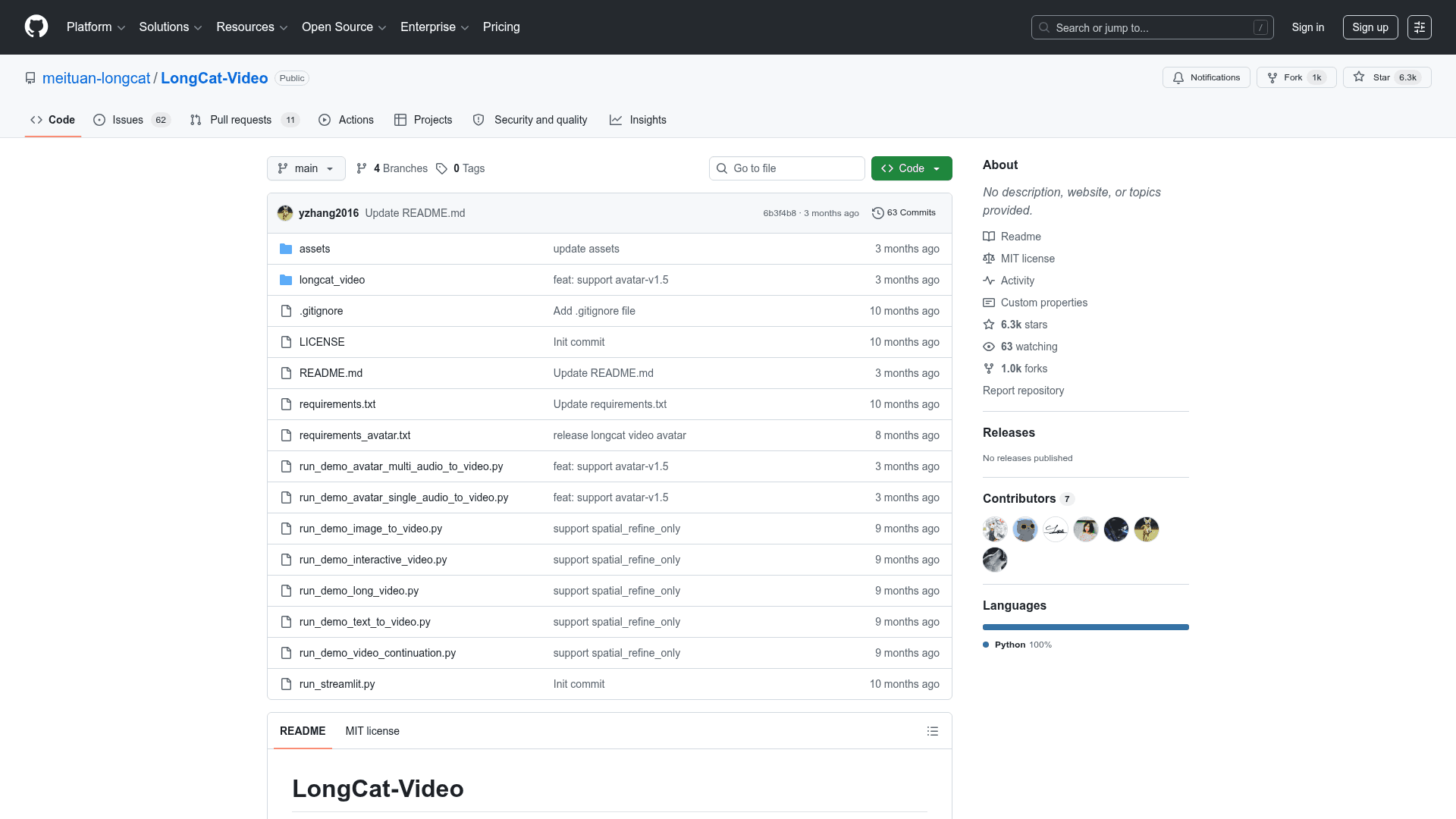The image size is (1456, 819).
Task: Expand the Enterprise menu
Action: click(x=435, y=27)
